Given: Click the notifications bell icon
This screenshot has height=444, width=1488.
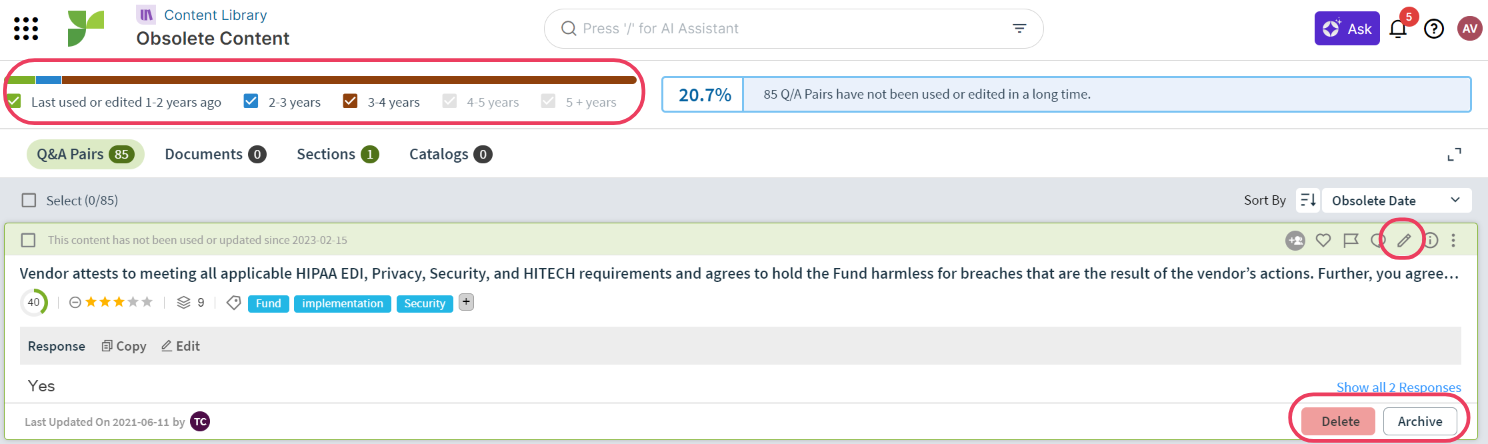Looking at the screenshot, I should [1398, 29].
